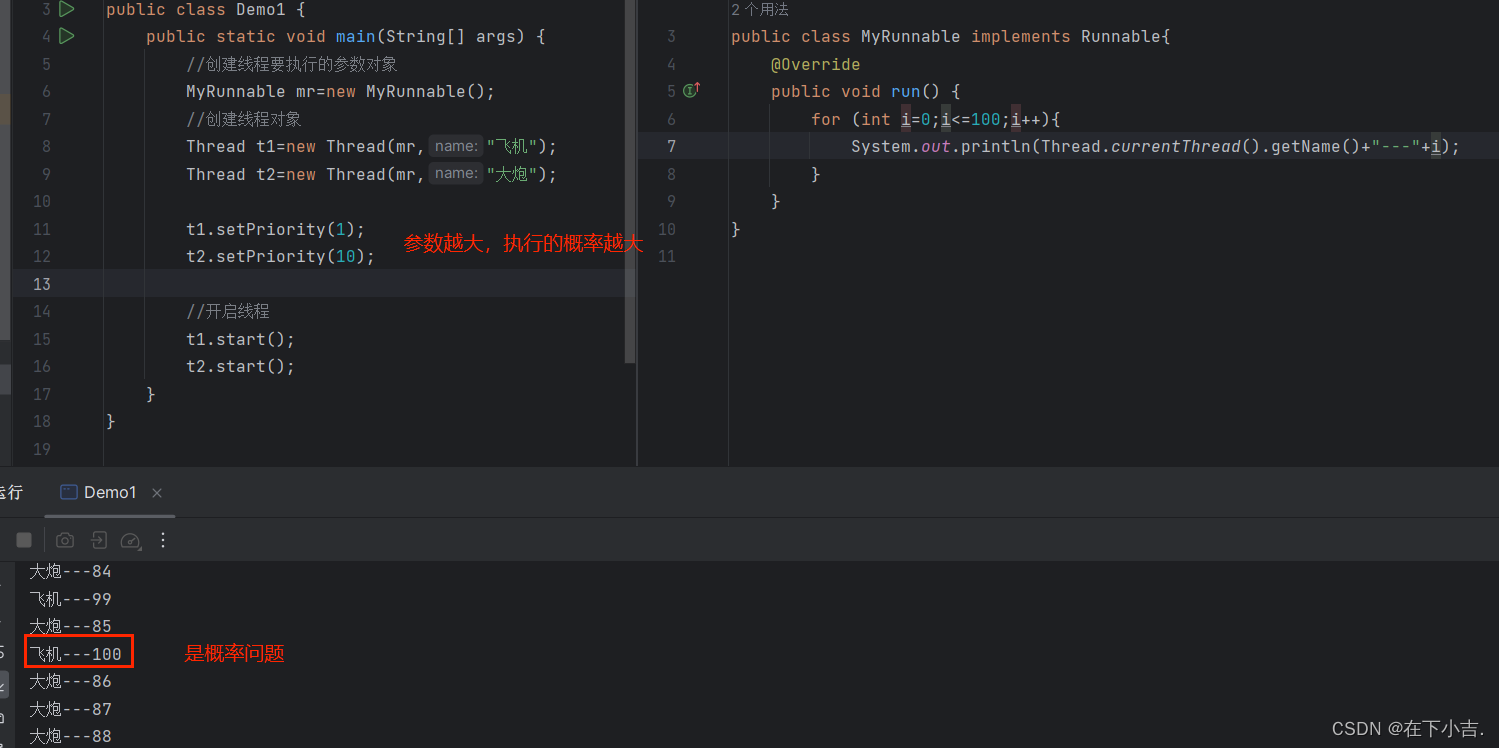Image resolution: width=1499 pixels, height=748 pixels.
Task: Click the @Override annotation
Action: (815, 64)
